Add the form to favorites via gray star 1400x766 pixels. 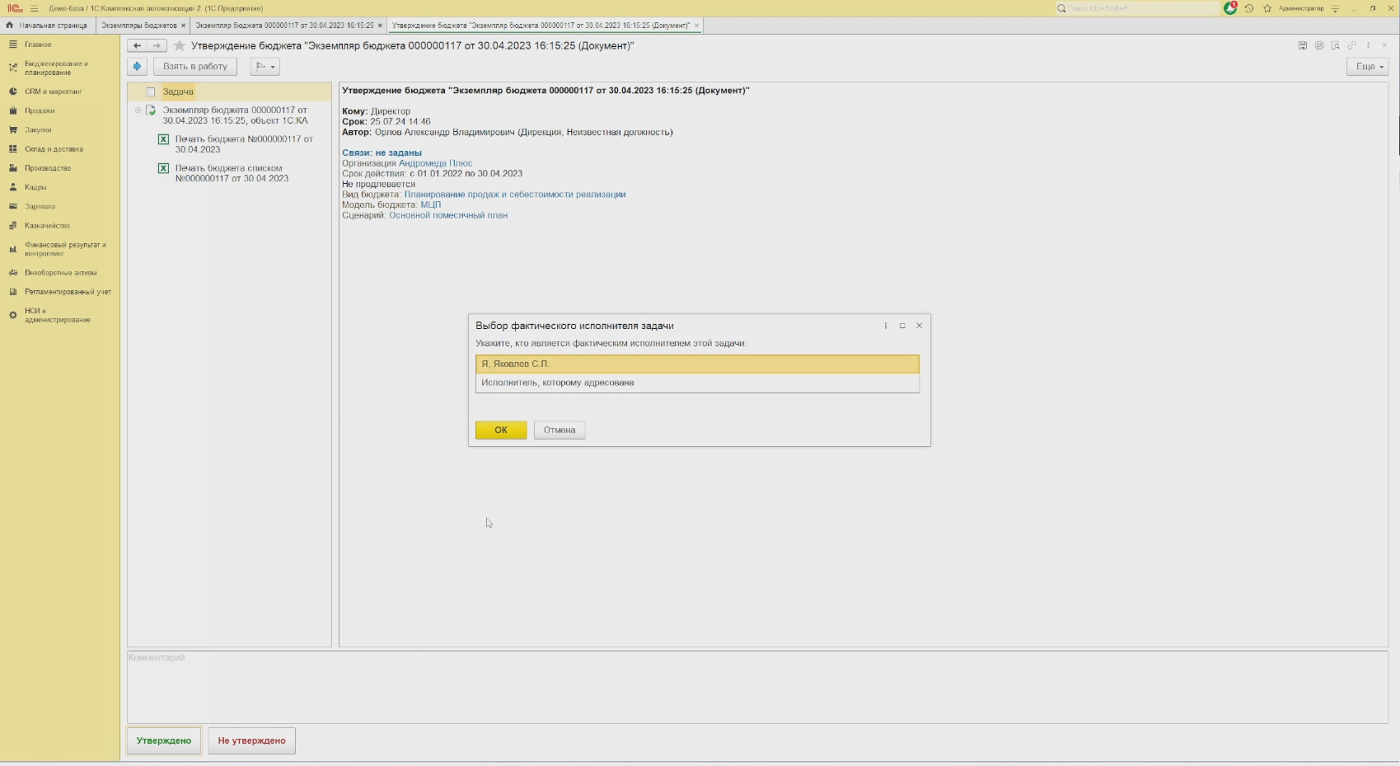click(x=180, y=46)
